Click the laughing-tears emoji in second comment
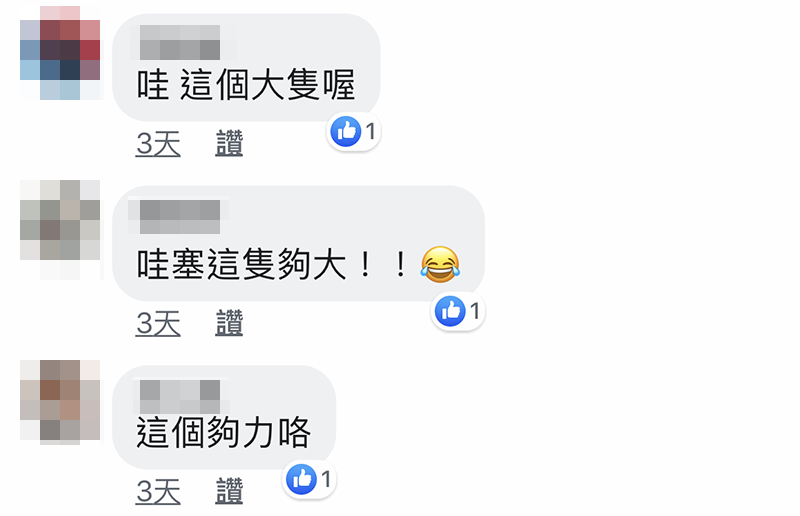 pyautogui.click(x=440, y=264)
